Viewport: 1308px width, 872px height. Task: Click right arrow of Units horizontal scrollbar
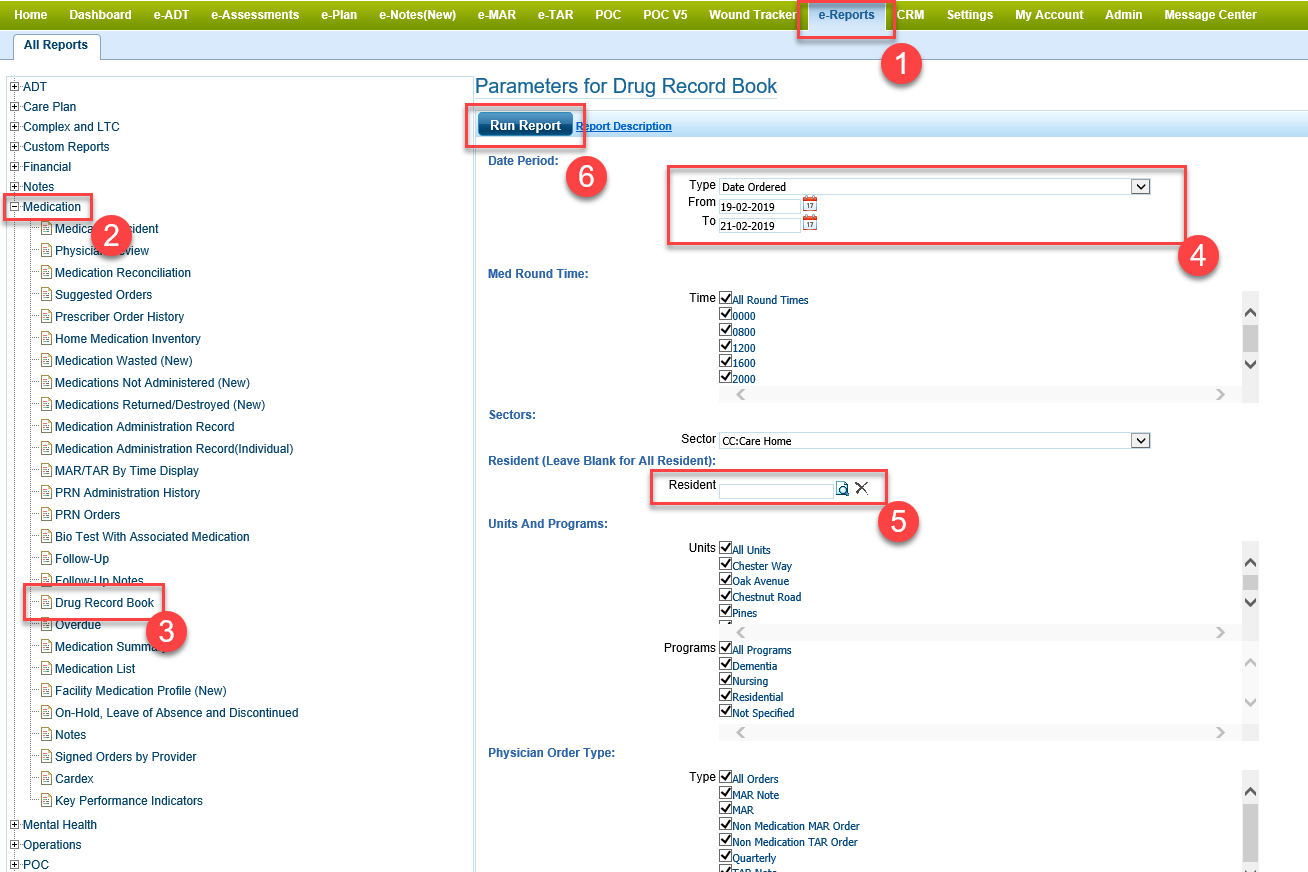click(1220, 632)
